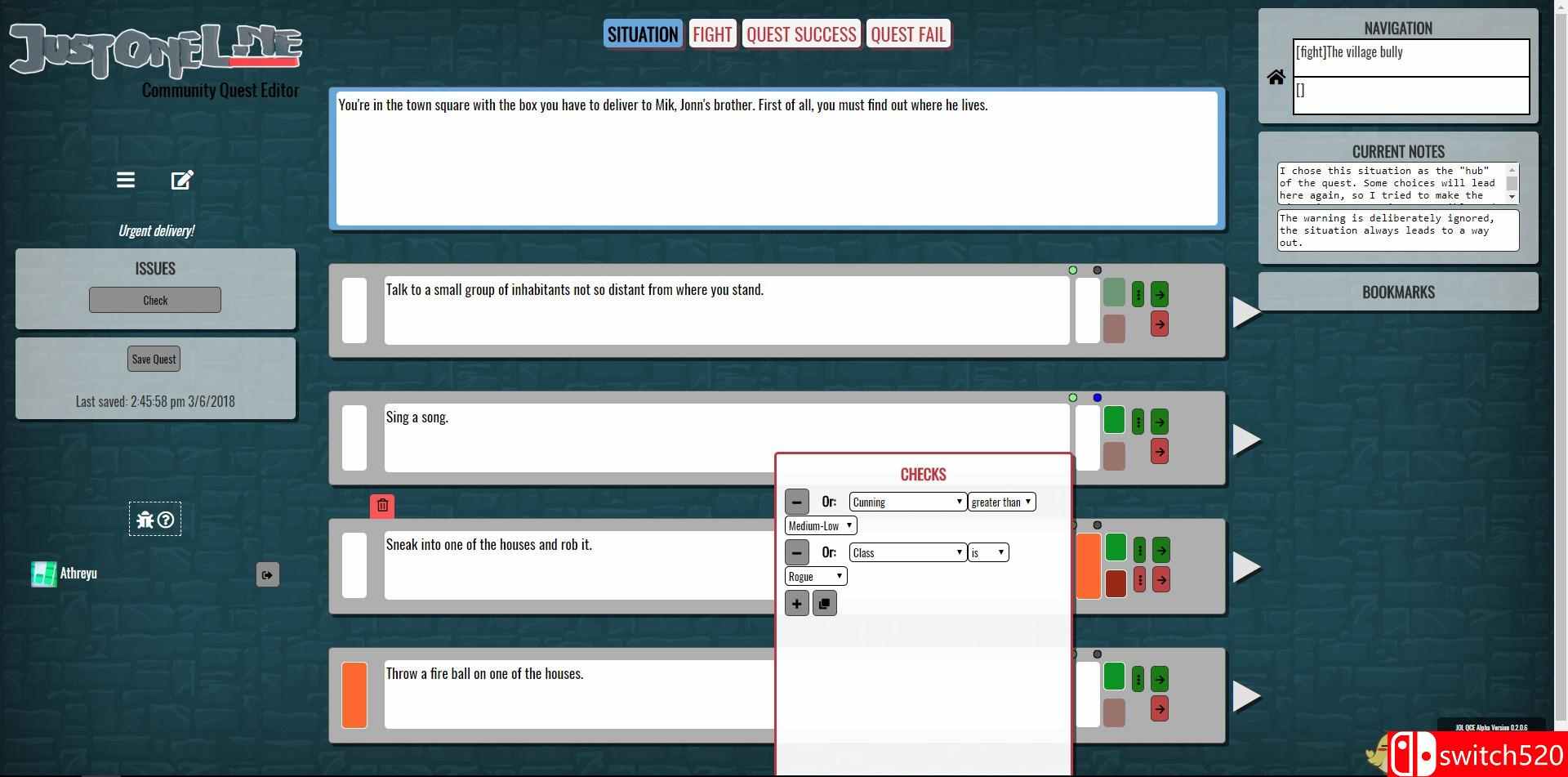
Task: Click the play arrow beside 'Sing a song'
Action: 1245,440
